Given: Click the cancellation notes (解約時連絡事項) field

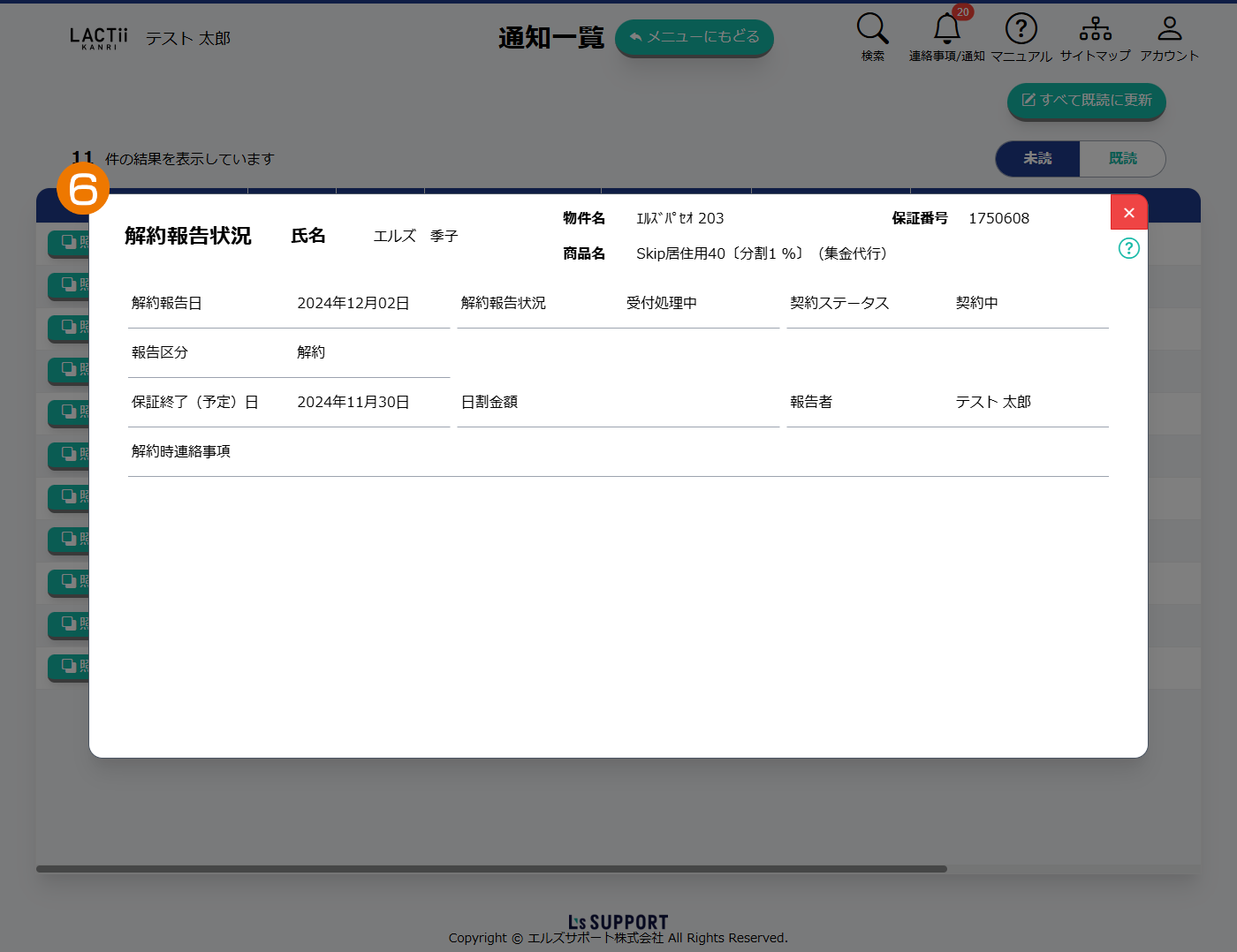Looking at the screenshot, I should [618, 452].
